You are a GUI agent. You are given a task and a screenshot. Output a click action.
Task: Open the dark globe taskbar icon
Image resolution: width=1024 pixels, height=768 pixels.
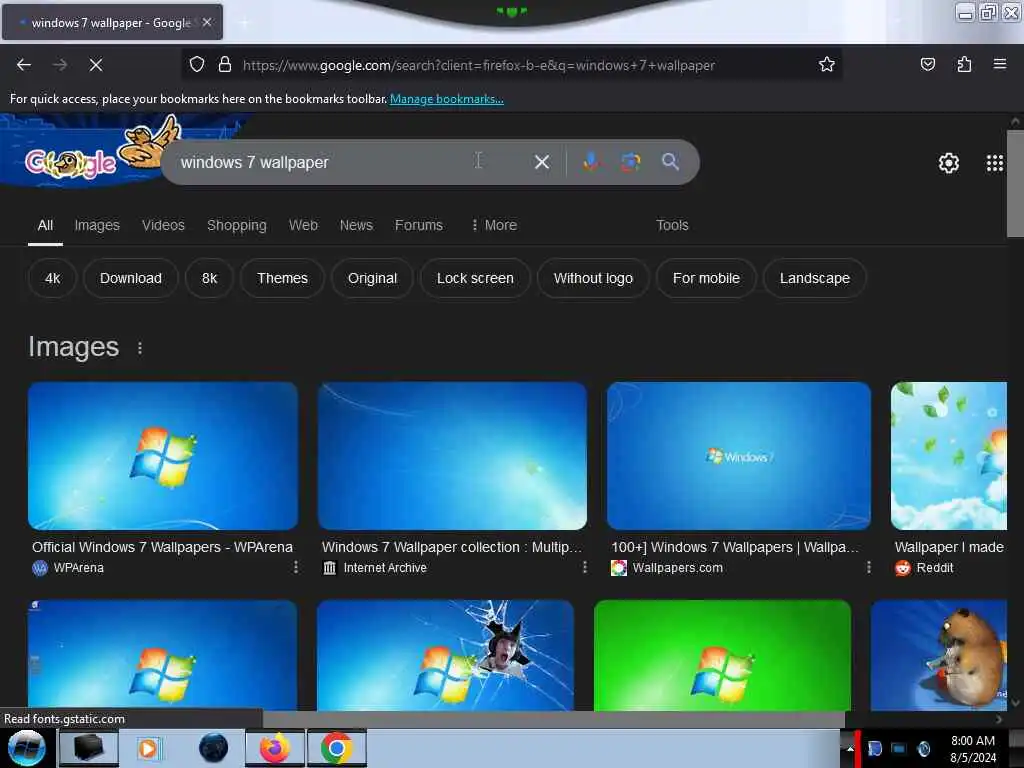tap(213, 748)
